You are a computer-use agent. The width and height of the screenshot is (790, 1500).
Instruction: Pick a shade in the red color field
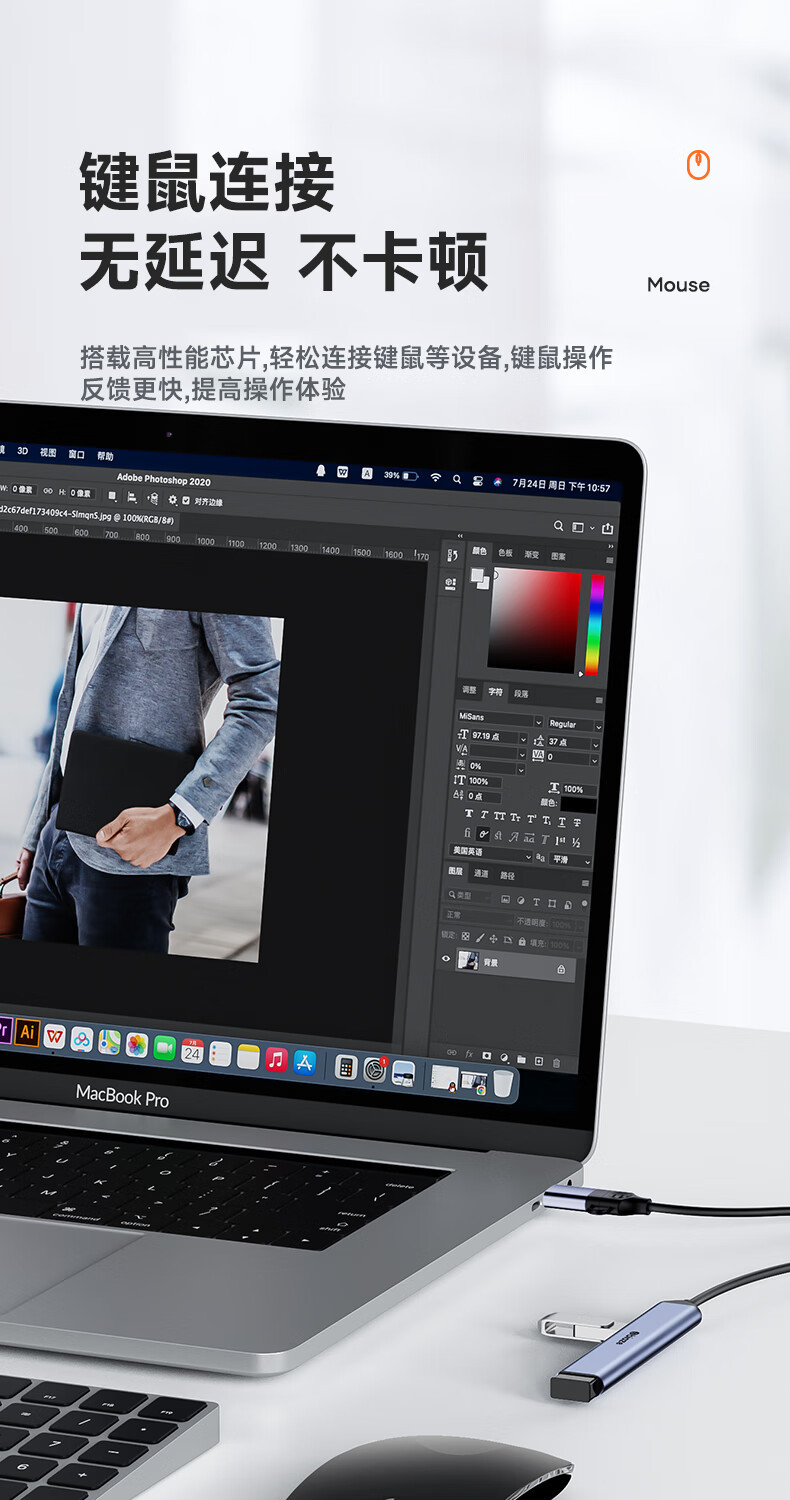click(534, 620)
